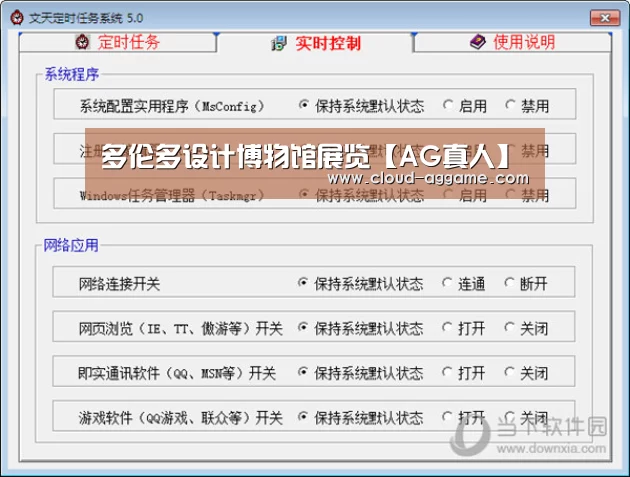The image size is (630, 477).
Task: Click the title text 文天定时任务系统 5.0
Action: (x=86, y=18)
